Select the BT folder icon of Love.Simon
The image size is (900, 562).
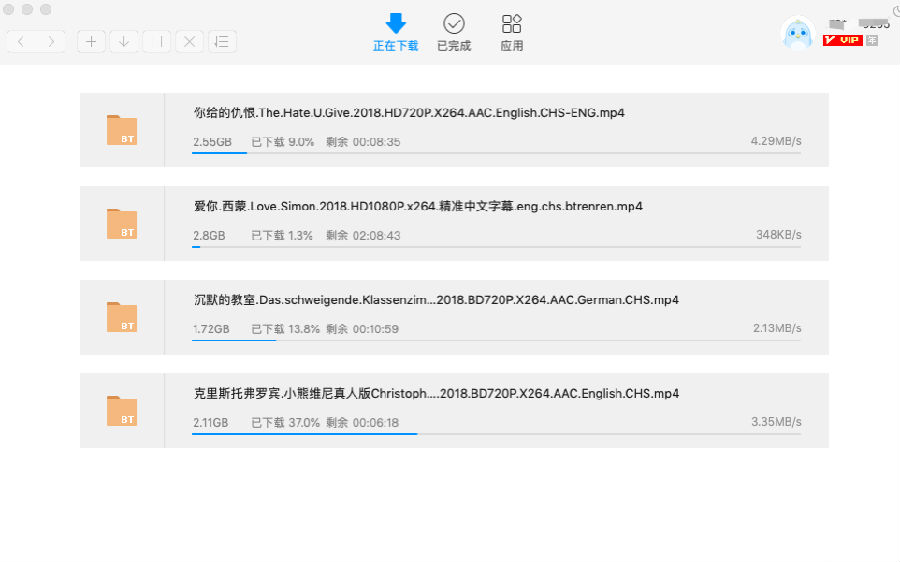(122, 223)
